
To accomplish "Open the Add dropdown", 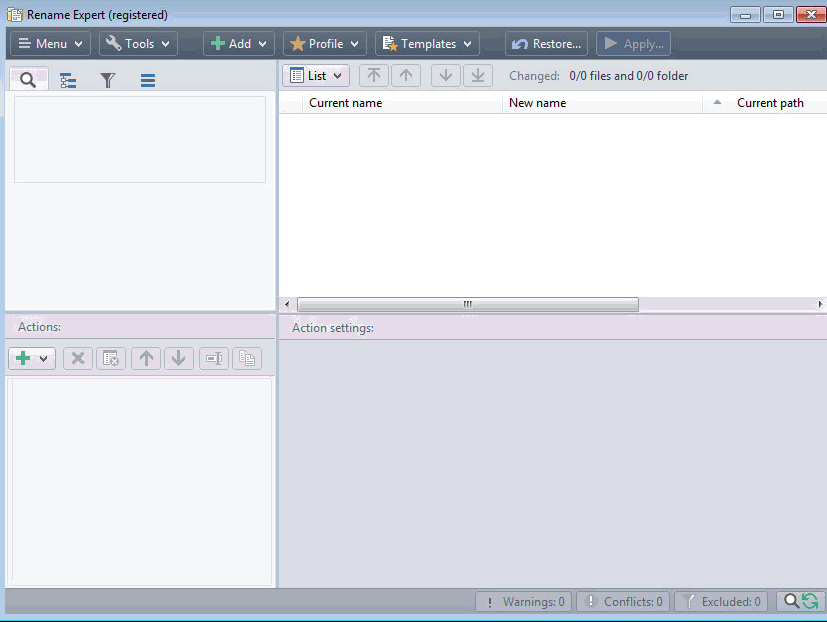I will click(x=238, y=44).
